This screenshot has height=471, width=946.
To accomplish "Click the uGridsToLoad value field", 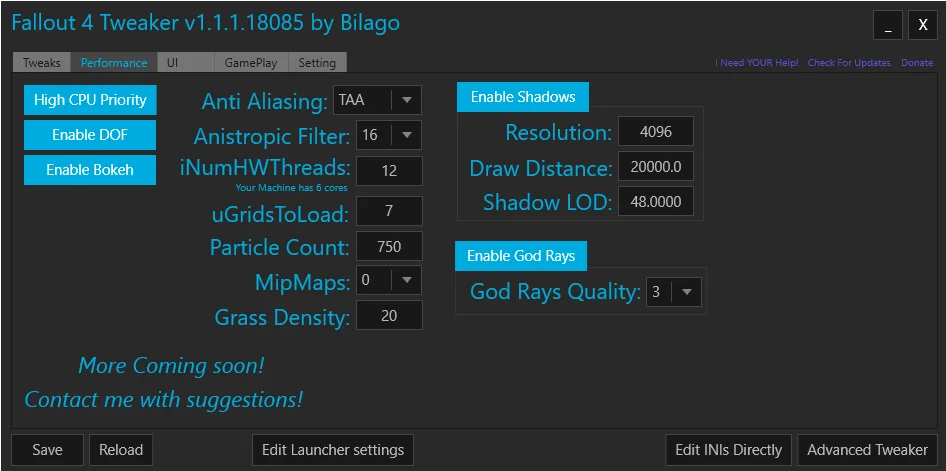I will click(389, 211).
